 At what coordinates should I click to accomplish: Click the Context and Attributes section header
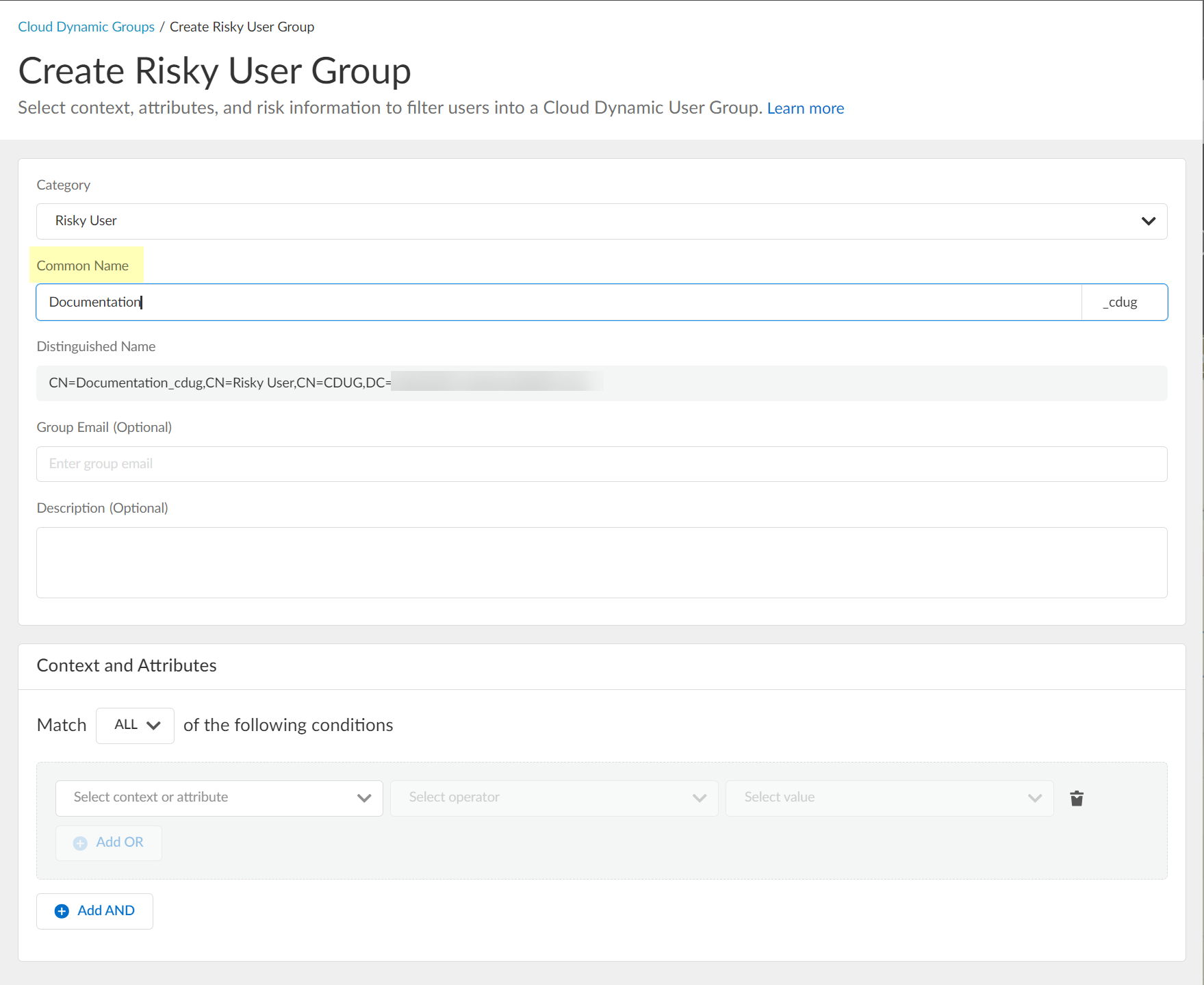[x=127, y=666]
